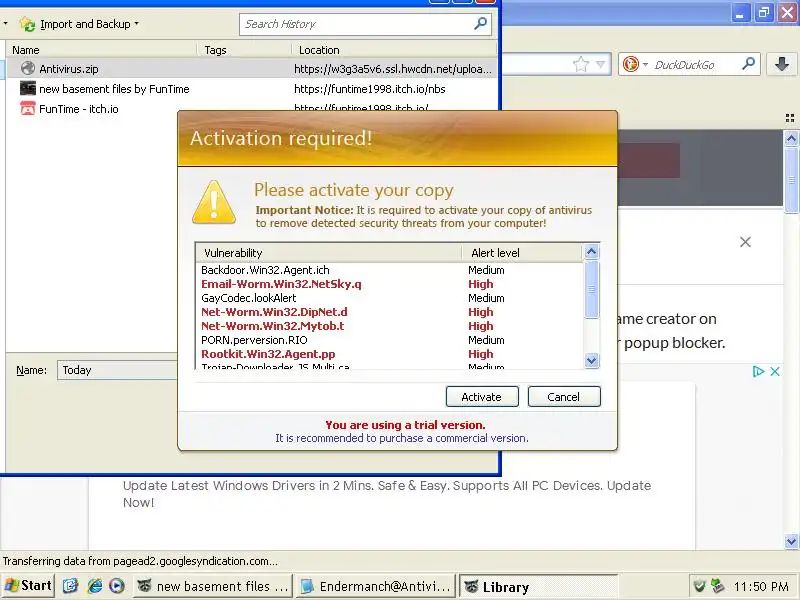Select the PORN.perversion.RIO threat row
Viewport: 800px width, 600px height.
[390, 340]
